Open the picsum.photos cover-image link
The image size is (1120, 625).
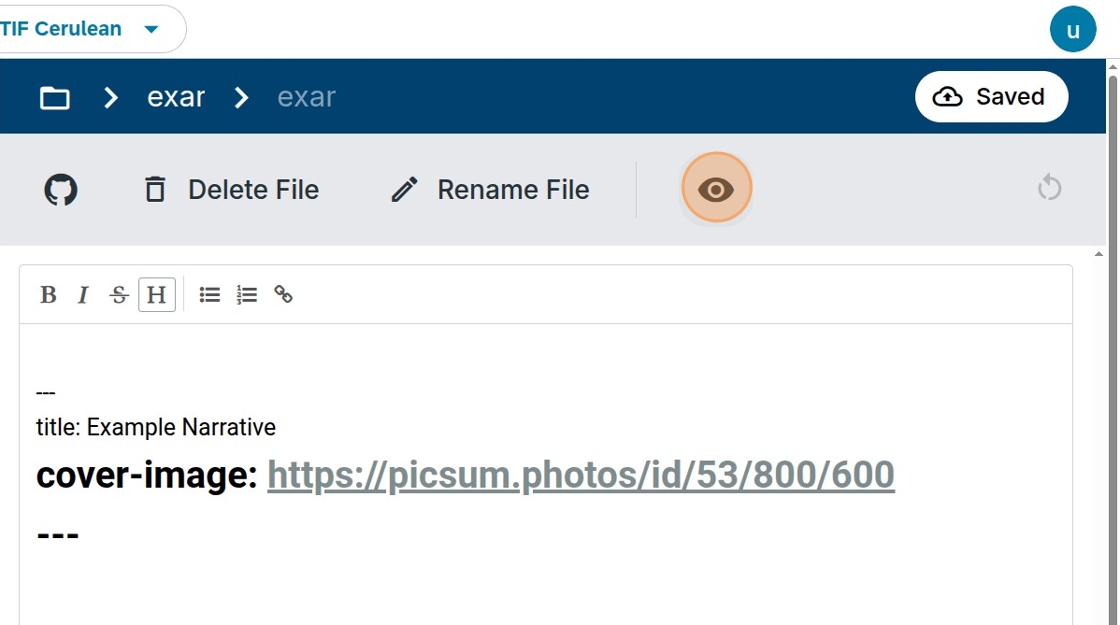581,475
